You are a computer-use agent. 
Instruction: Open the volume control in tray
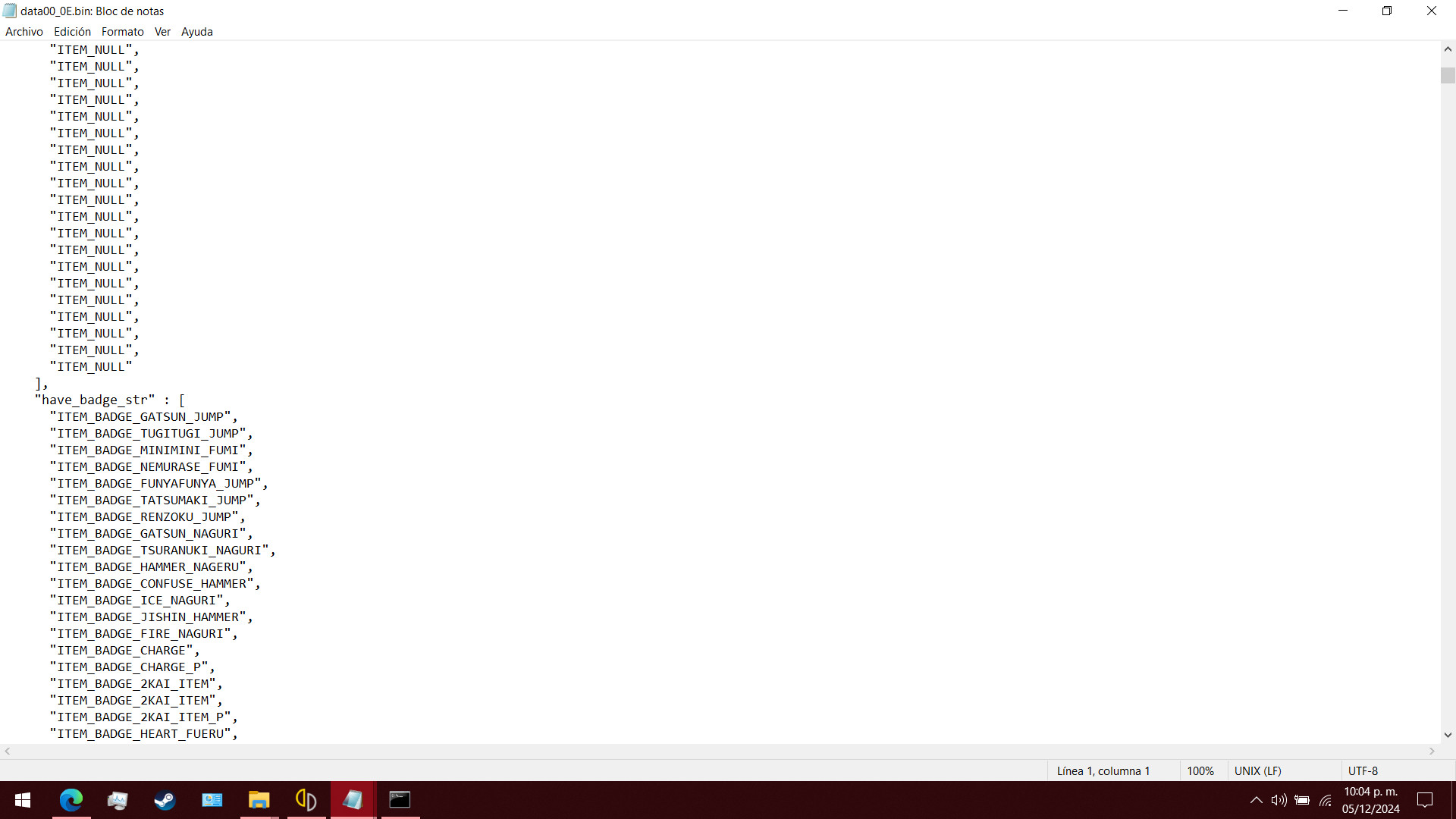point(1279,800)
